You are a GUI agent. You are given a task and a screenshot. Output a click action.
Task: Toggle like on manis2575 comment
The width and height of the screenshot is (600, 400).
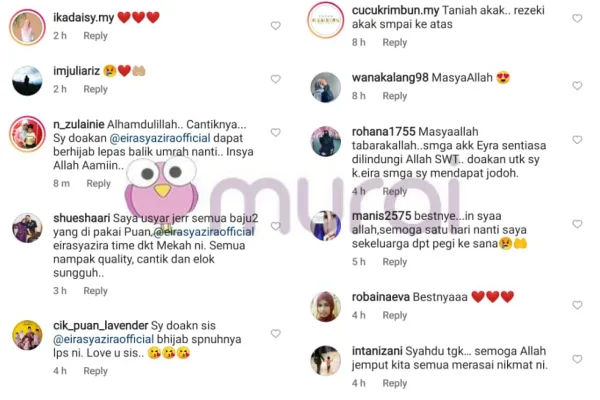coord(577,224)
